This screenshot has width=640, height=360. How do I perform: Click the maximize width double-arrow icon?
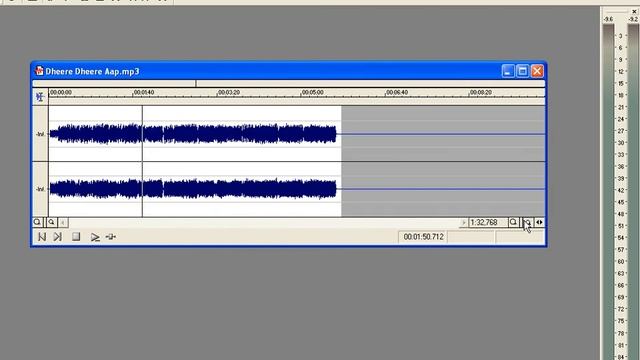pyautogui.click(x=539, y=222)
